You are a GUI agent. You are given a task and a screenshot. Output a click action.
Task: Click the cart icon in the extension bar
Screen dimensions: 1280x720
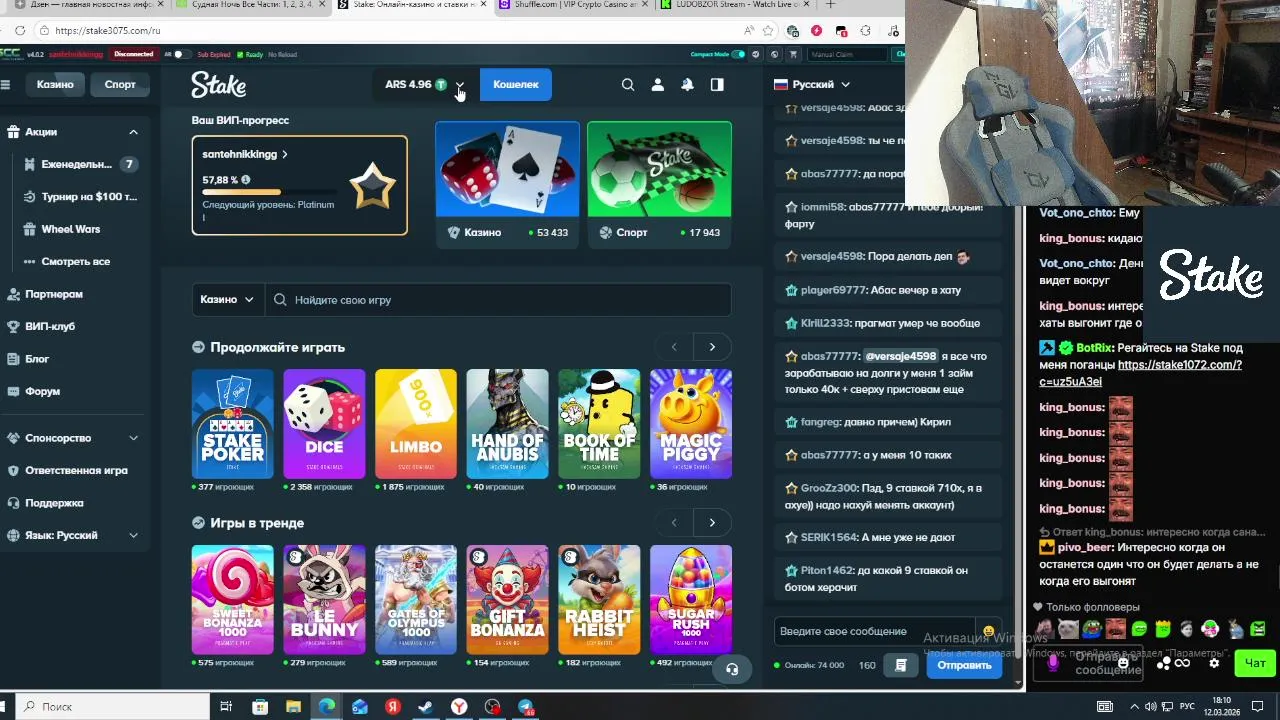coord(793,54)
